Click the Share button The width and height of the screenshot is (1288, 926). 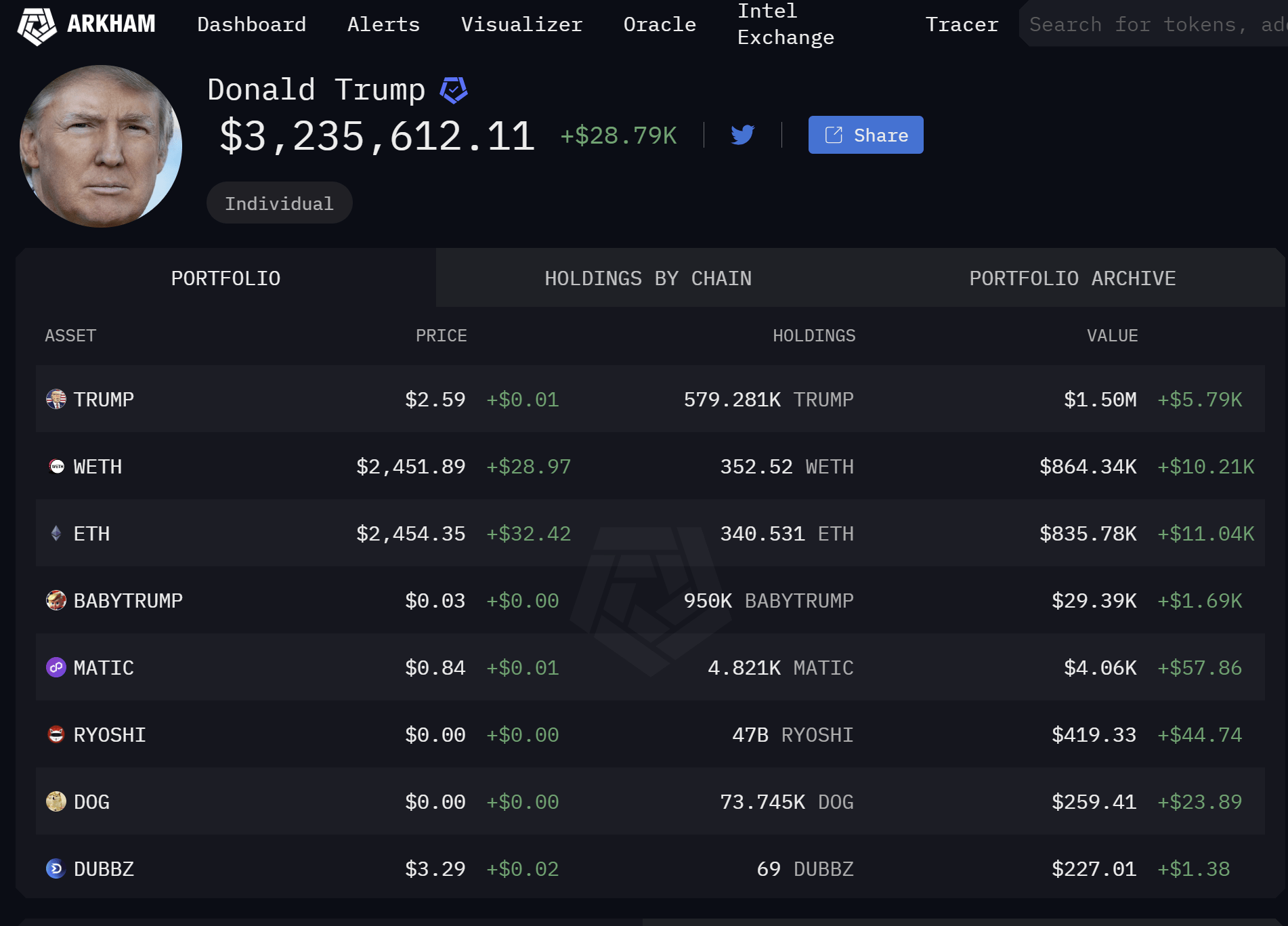(x=865, y=135)
